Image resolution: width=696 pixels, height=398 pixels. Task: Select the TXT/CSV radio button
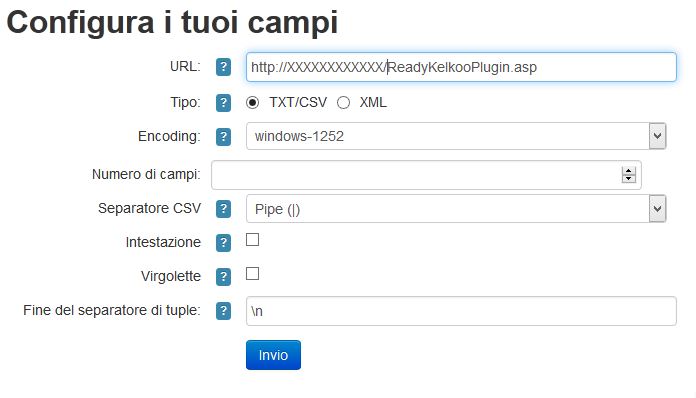pos(253,103)
